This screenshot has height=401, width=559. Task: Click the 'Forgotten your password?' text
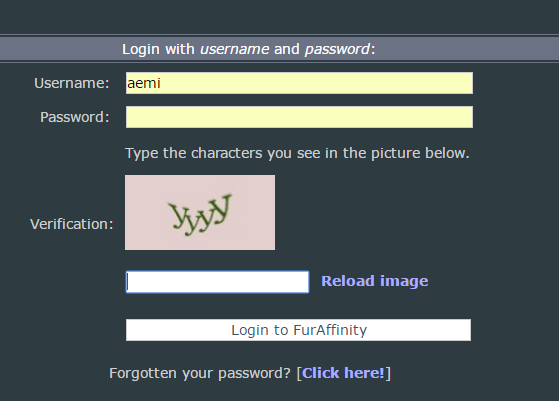pyautogui.click(x=200, y=373)
